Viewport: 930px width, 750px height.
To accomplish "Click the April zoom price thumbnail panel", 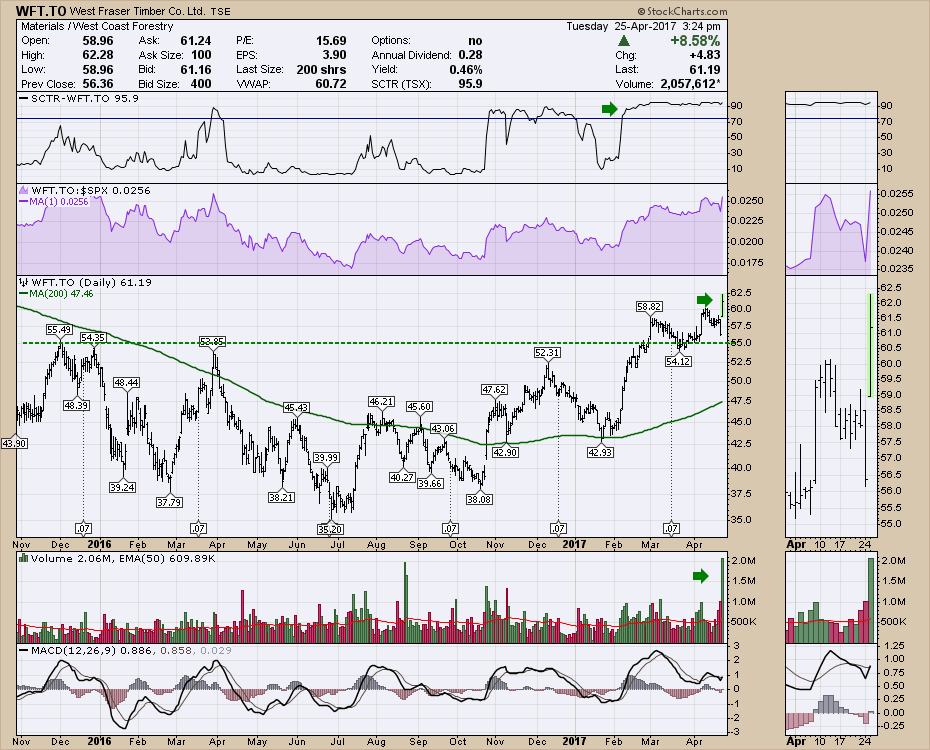I will (x=831, y=409).
